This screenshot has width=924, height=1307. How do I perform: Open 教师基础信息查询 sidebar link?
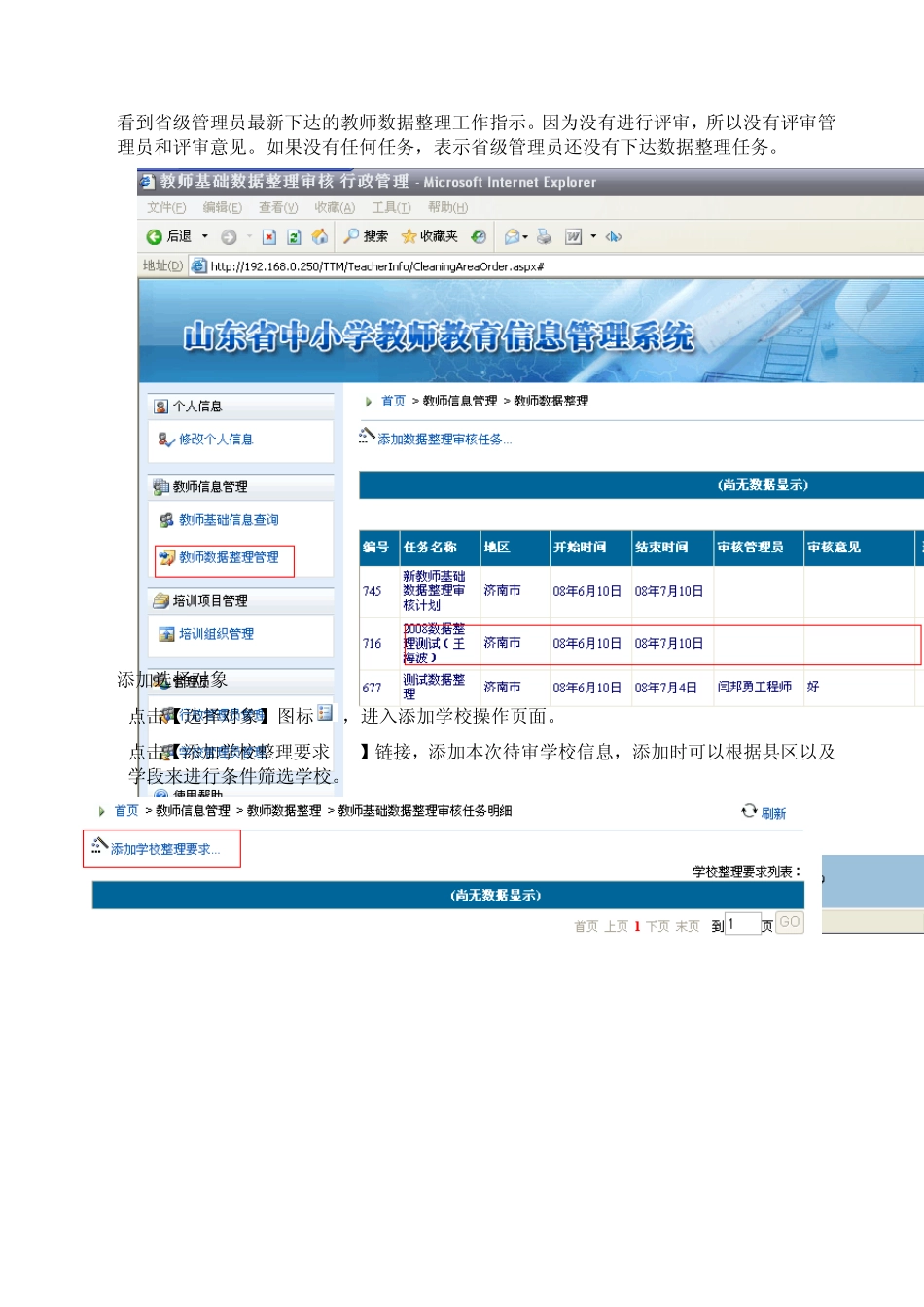[x=229, y=520]
